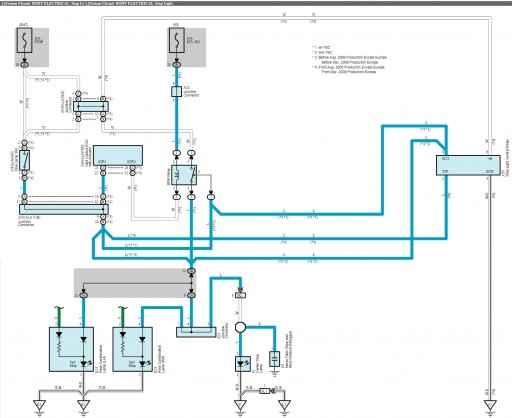Click the Center Stop Lamp LED symbol
This screenshot has width=512, height=418.
[243, 364]
